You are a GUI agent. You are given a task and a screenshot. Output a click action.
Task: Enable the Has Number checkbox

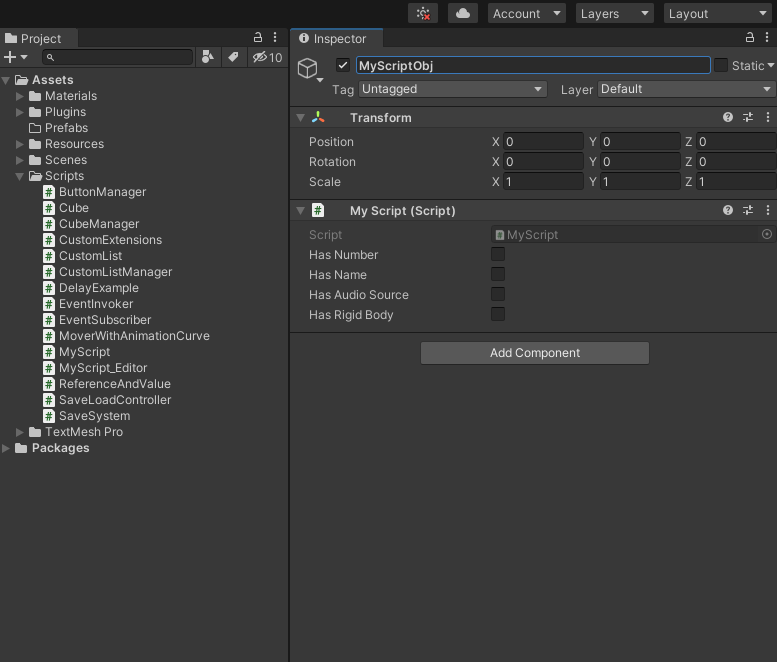(498, 254)
